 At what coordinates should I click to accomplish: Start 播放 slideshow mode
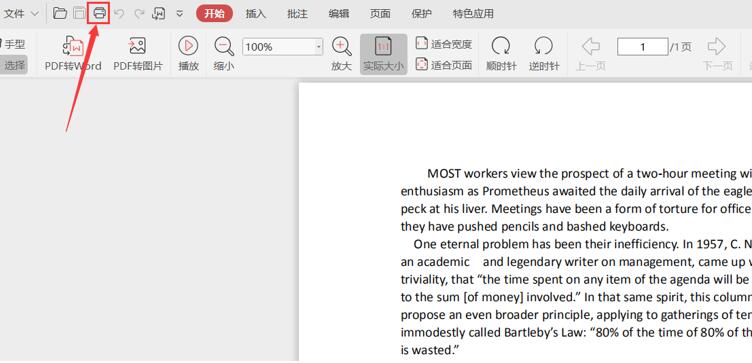click(x=188, y=54)
